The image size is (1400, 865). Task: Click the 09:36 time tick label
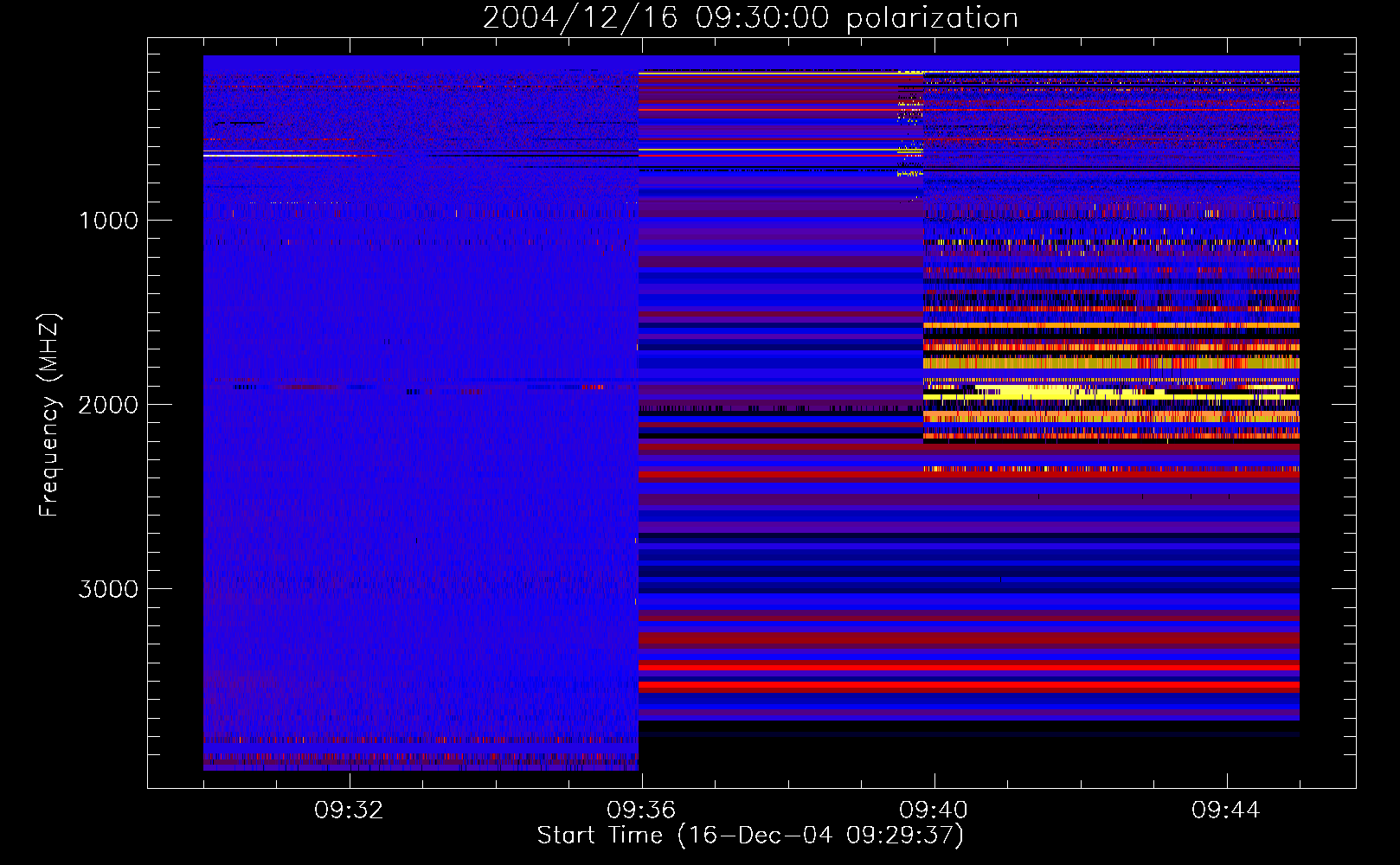pos(641,811)
